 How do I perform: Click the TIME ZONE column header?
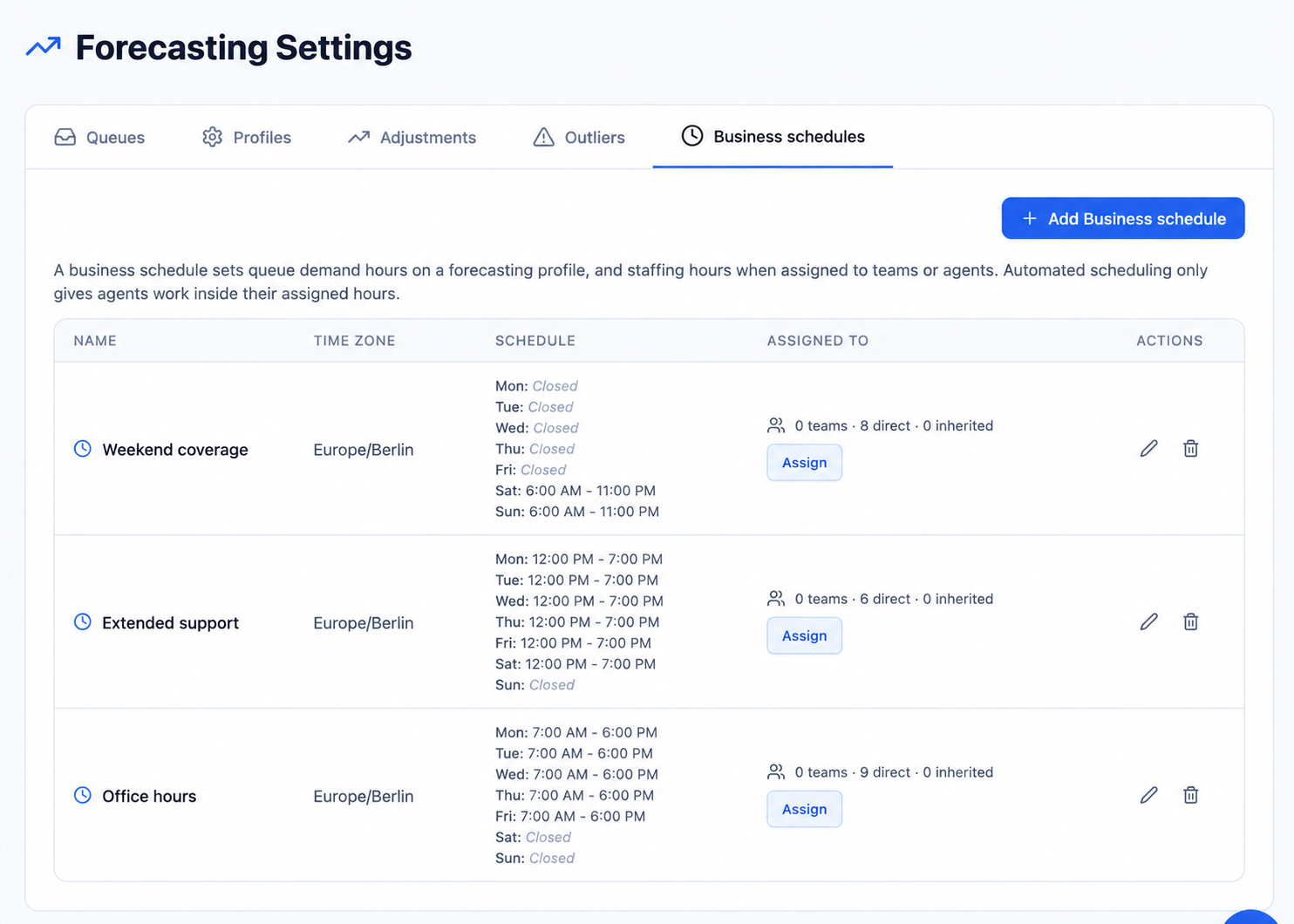[354, 341]
